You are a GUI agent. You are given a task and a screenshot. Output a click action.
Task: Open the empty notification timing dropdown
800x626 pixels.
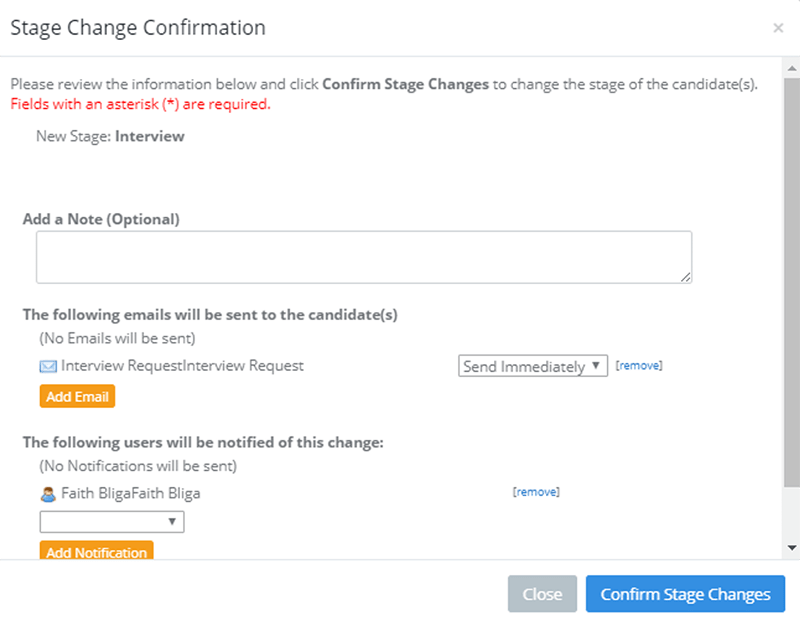point(112,521)
